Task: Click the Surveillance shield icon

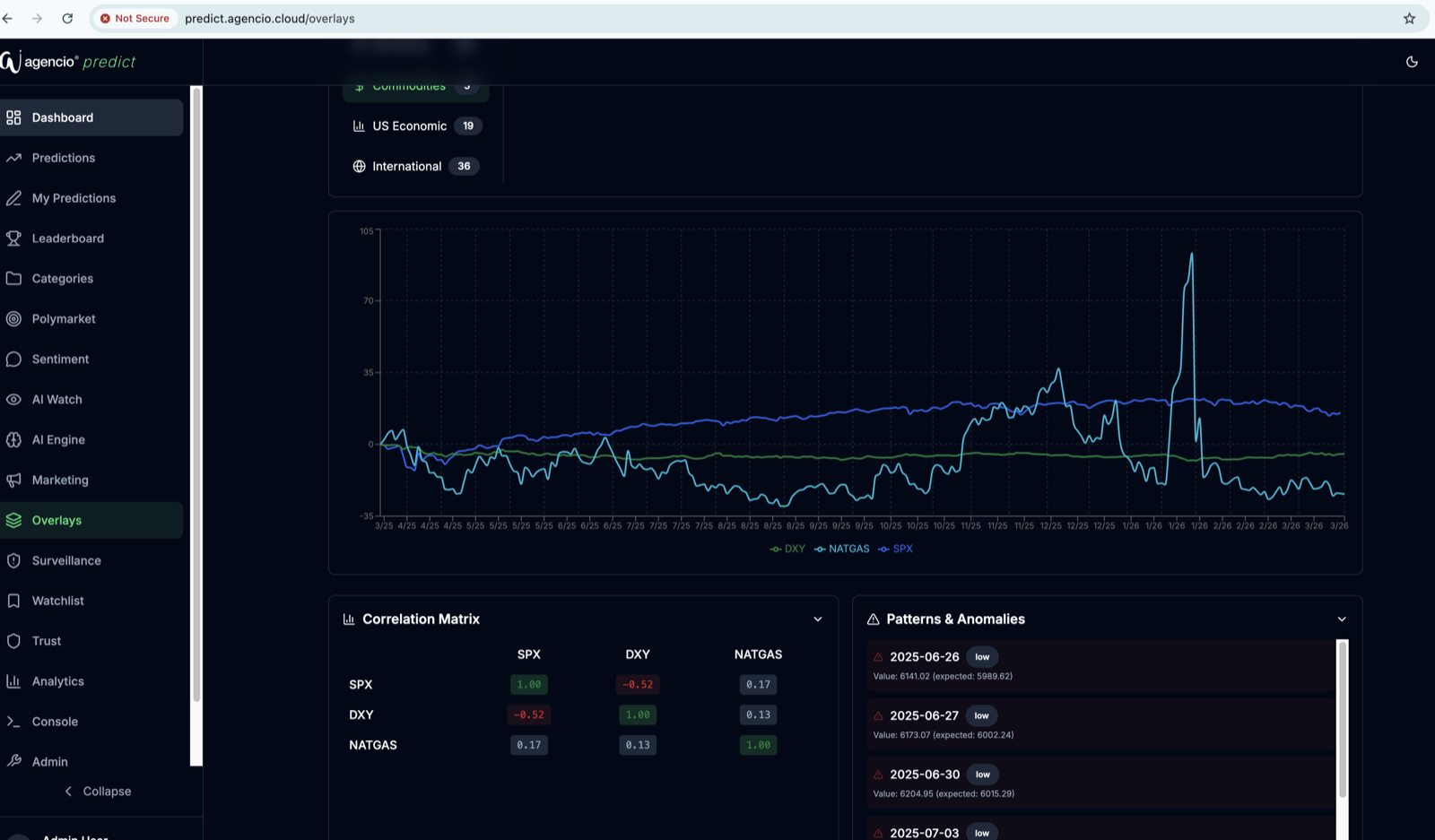Action: tap(13, 561)
